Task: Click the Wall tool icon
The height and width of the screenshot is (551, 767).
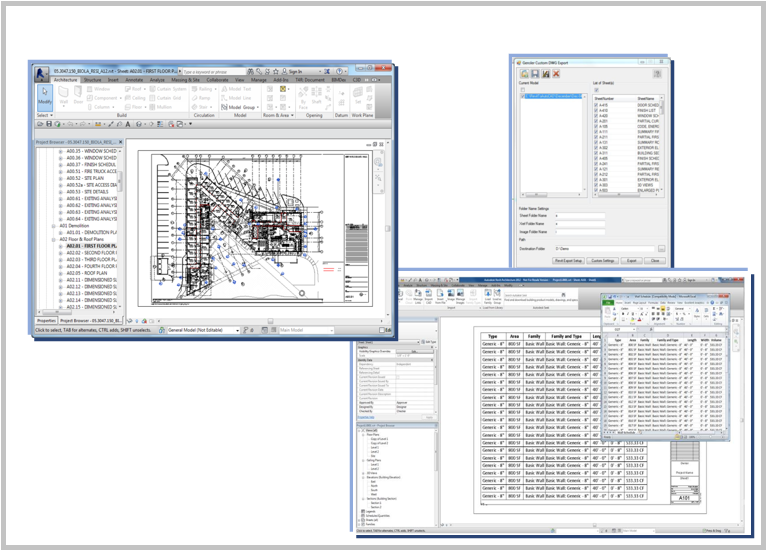Action: coord(63,96)
